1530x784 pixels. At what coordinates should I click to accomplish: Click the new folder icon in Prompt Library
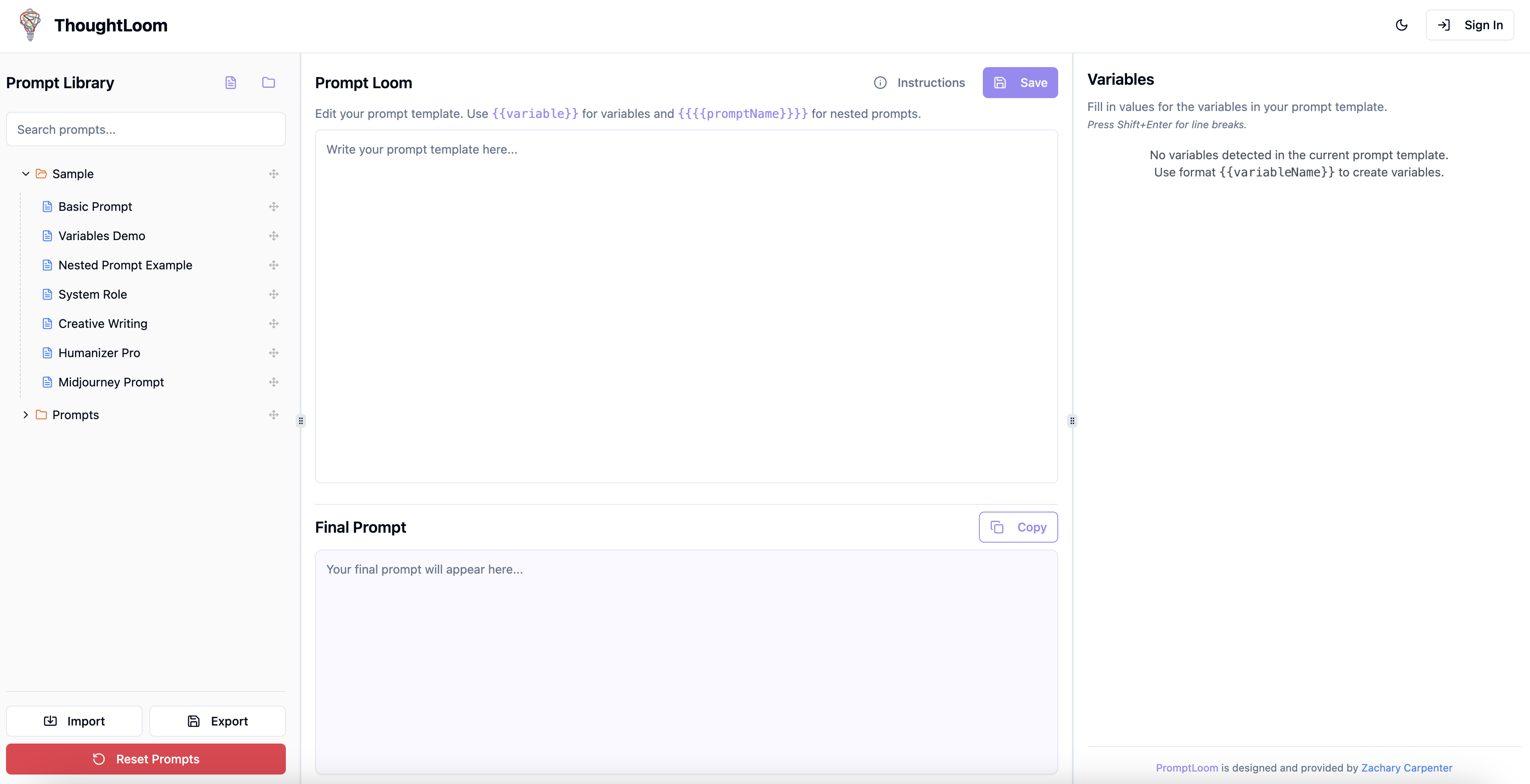[x=269, y=83]
